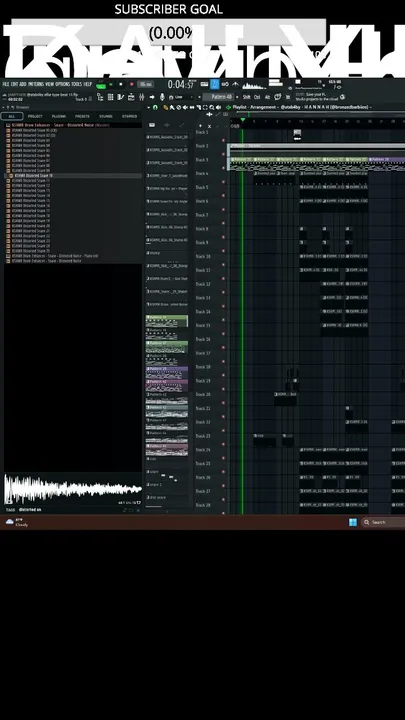Mute Track 5 via its LED
This screenshot has width=405, height=720.
coord(224,196)
